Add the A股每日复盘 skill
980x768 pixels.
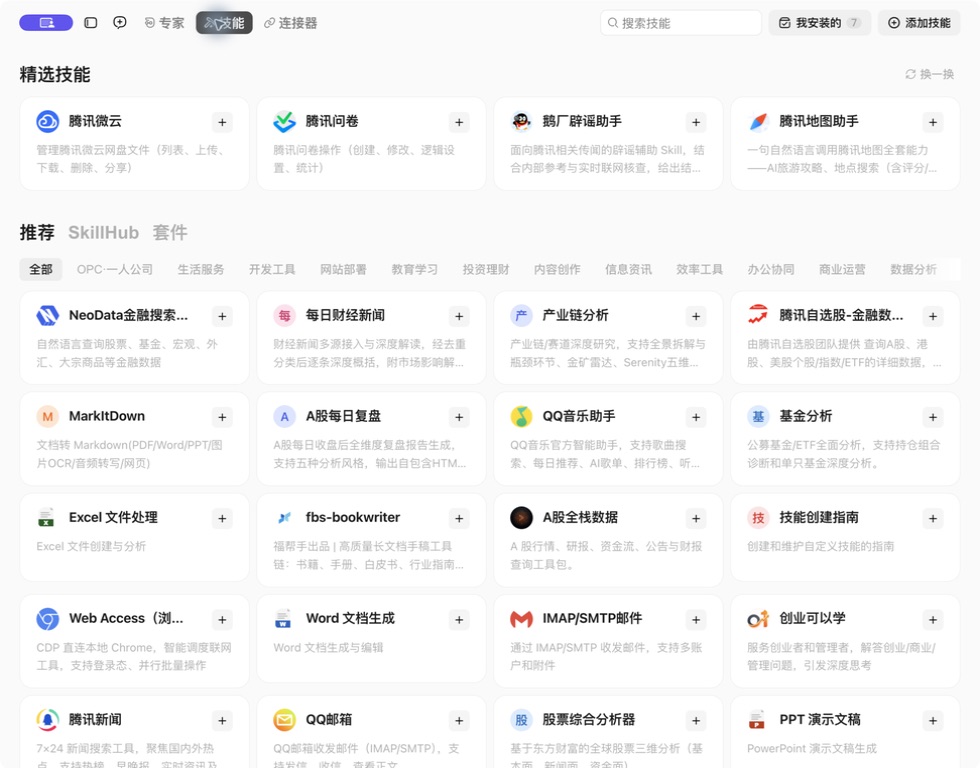click(x=459, y=417)
